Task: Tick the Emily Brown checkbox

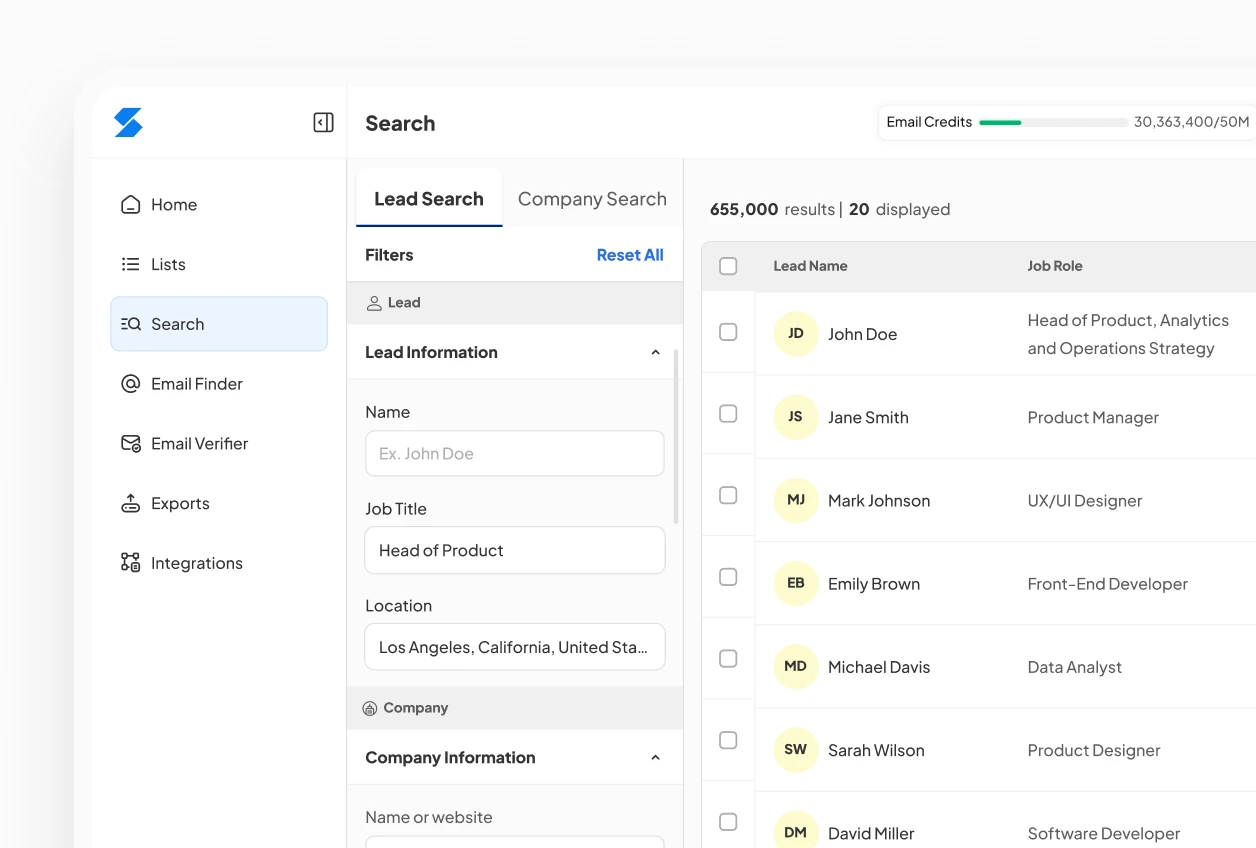Action: pos(728,577)
